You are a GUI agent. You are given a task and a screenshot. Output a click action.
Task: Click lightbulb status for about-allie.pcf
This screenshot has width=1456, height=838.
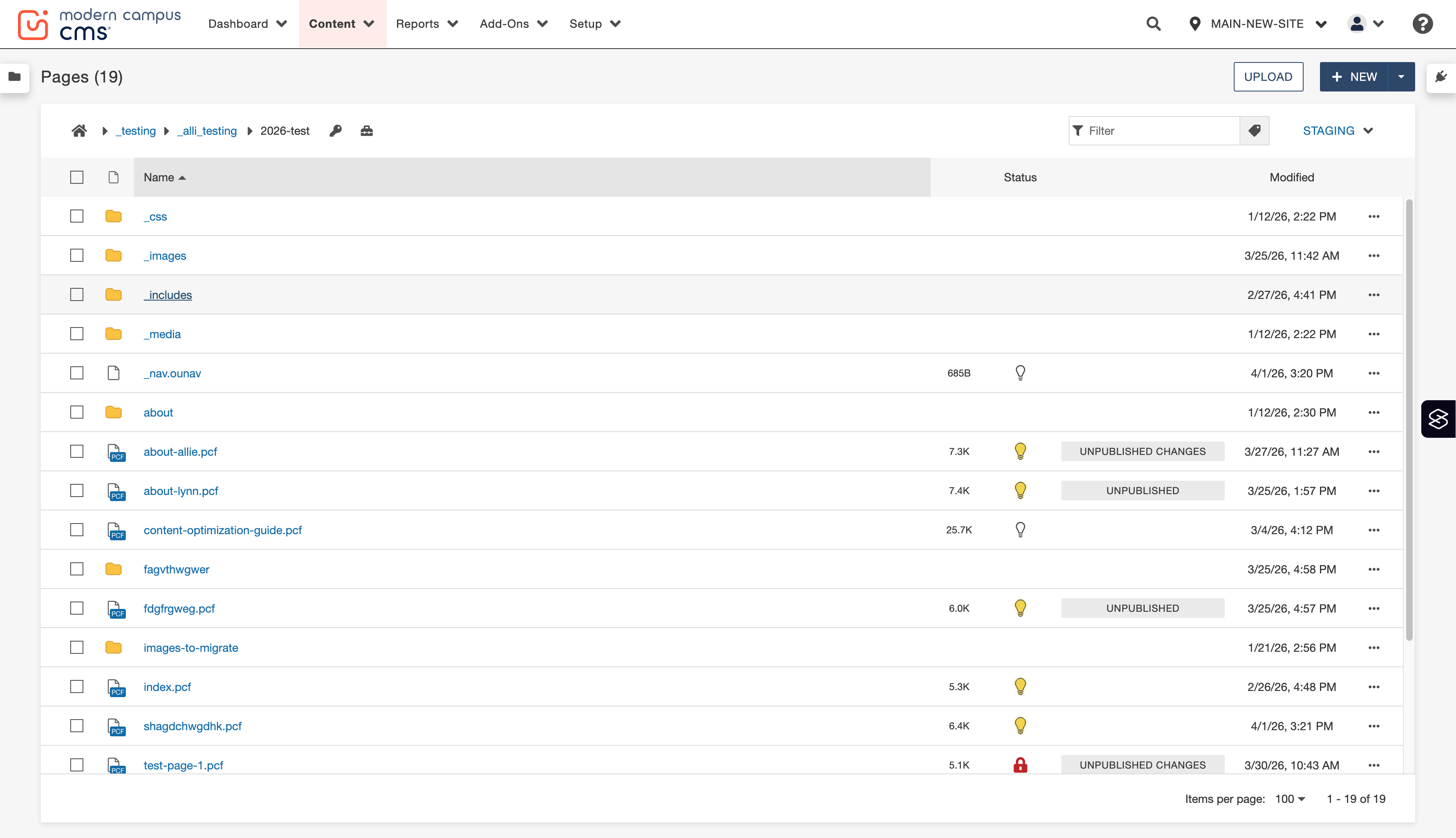1020,451
